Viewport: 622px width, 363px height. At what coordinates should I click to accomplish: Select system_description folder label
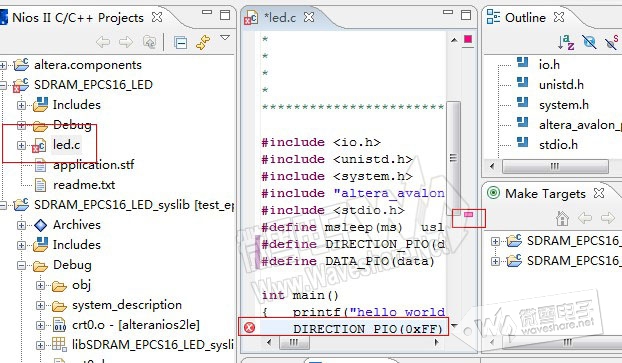tap(127, 305)
